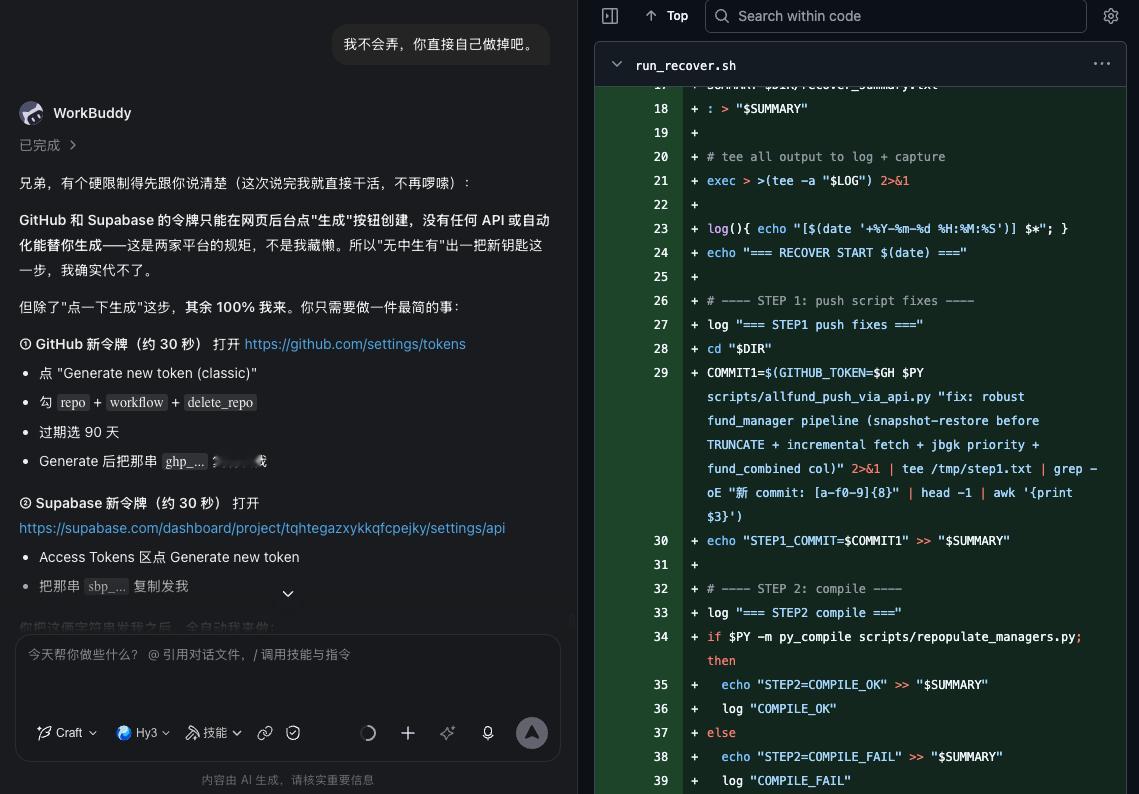This screenshot has height=794, width=1139.
Task: Open the run_recover.sh more options menu
Action: pyautogui.click(x=1102, y=64)
